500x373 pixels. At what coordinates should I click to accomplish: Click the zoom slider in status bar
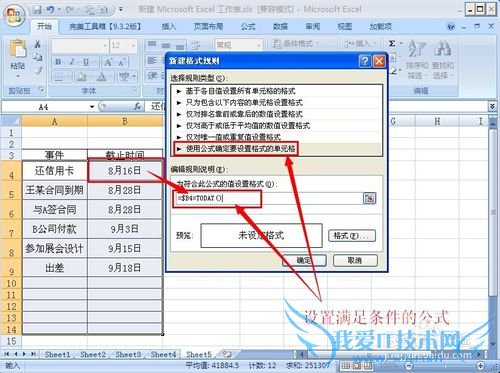(445, 366)
